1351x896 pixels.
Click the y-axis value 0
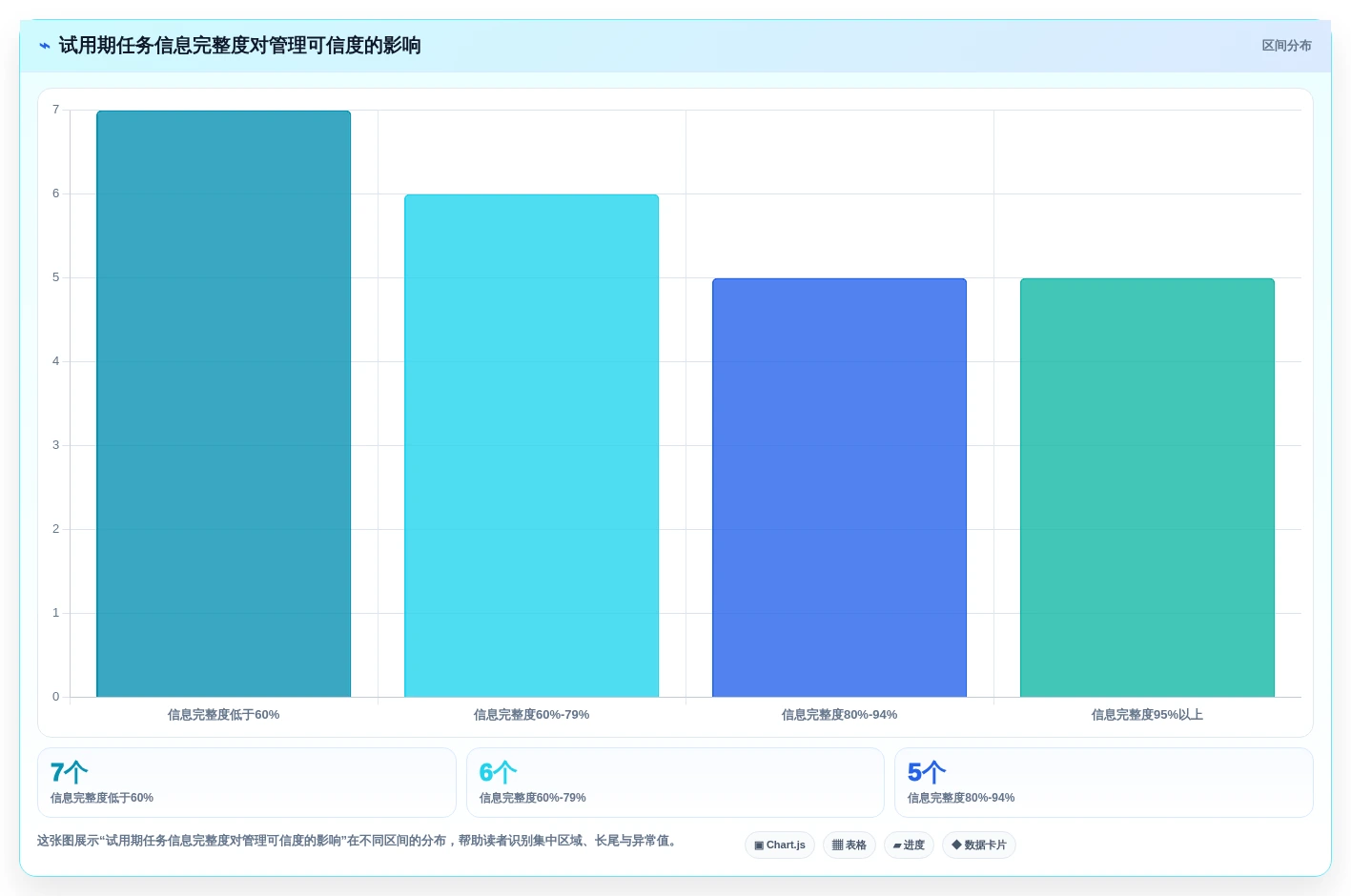55,697
